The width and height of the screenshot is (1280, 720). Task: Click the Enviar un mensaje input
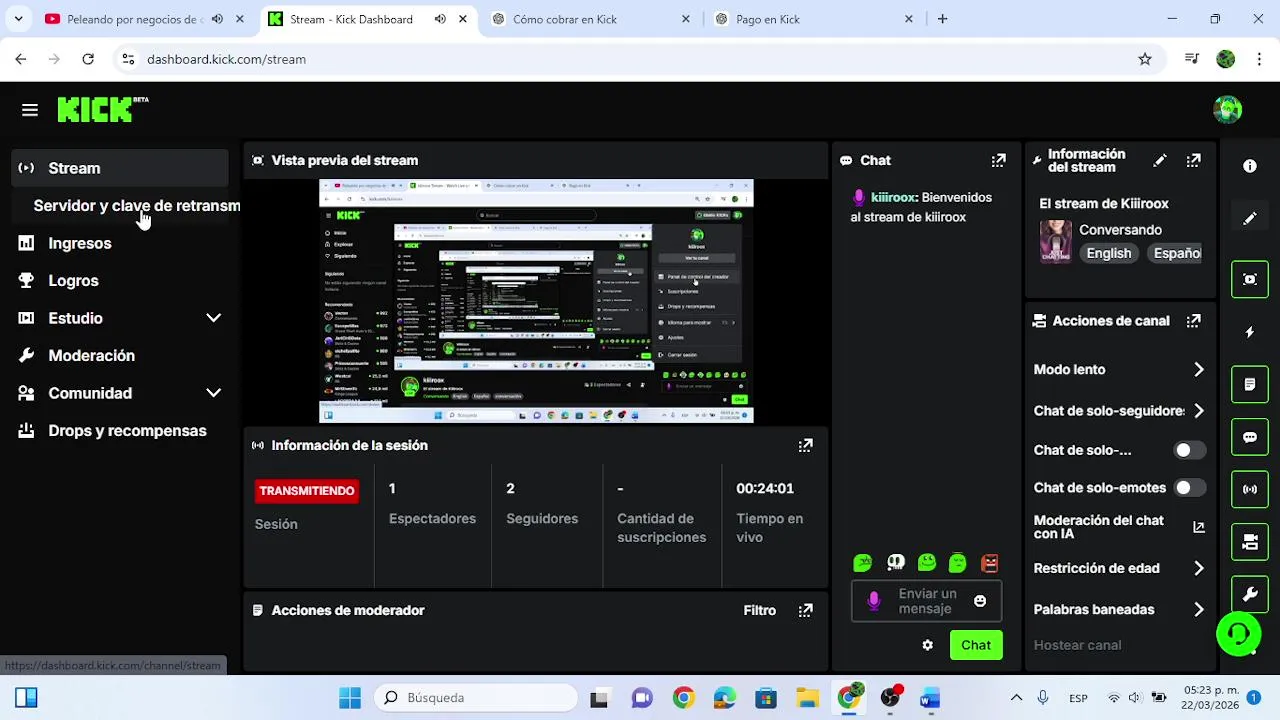[x=927, y=601]
